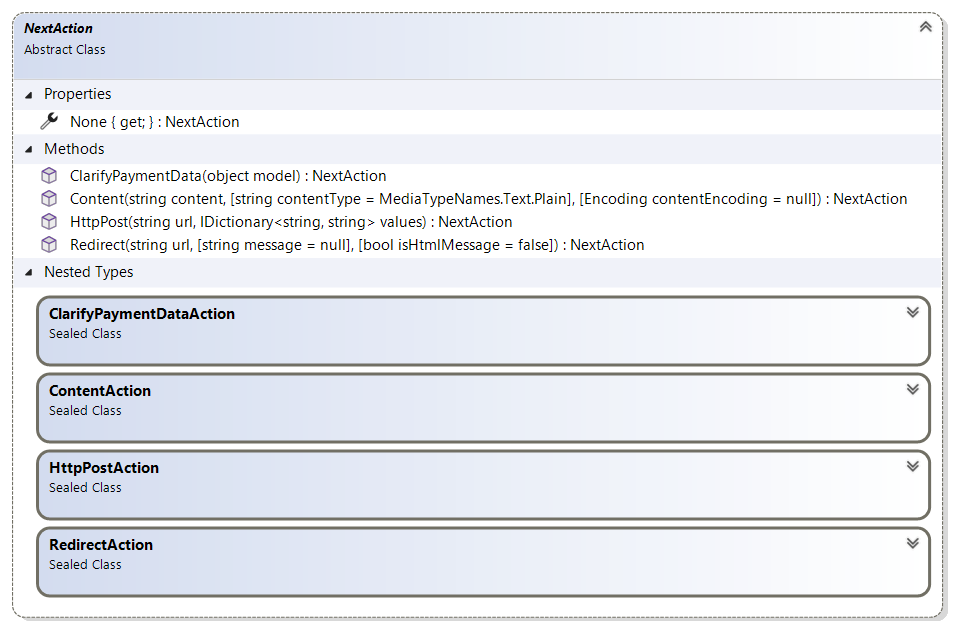The image size is (954, 628).
Task: Select the Redirect method signature row
Action: coord(357,245)
